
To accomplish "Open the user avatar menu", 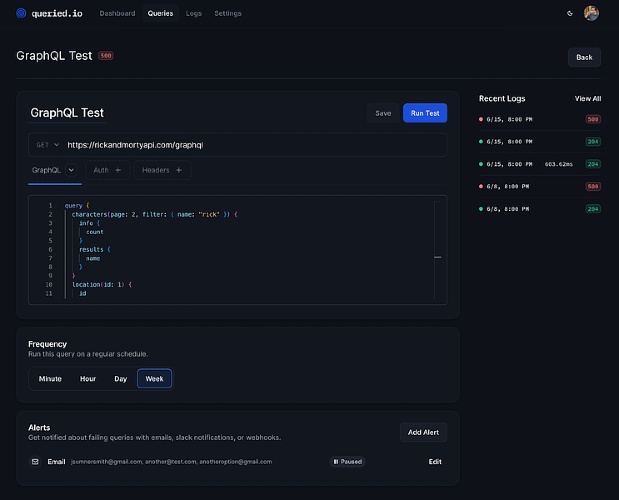I will [x=591, y=13].
